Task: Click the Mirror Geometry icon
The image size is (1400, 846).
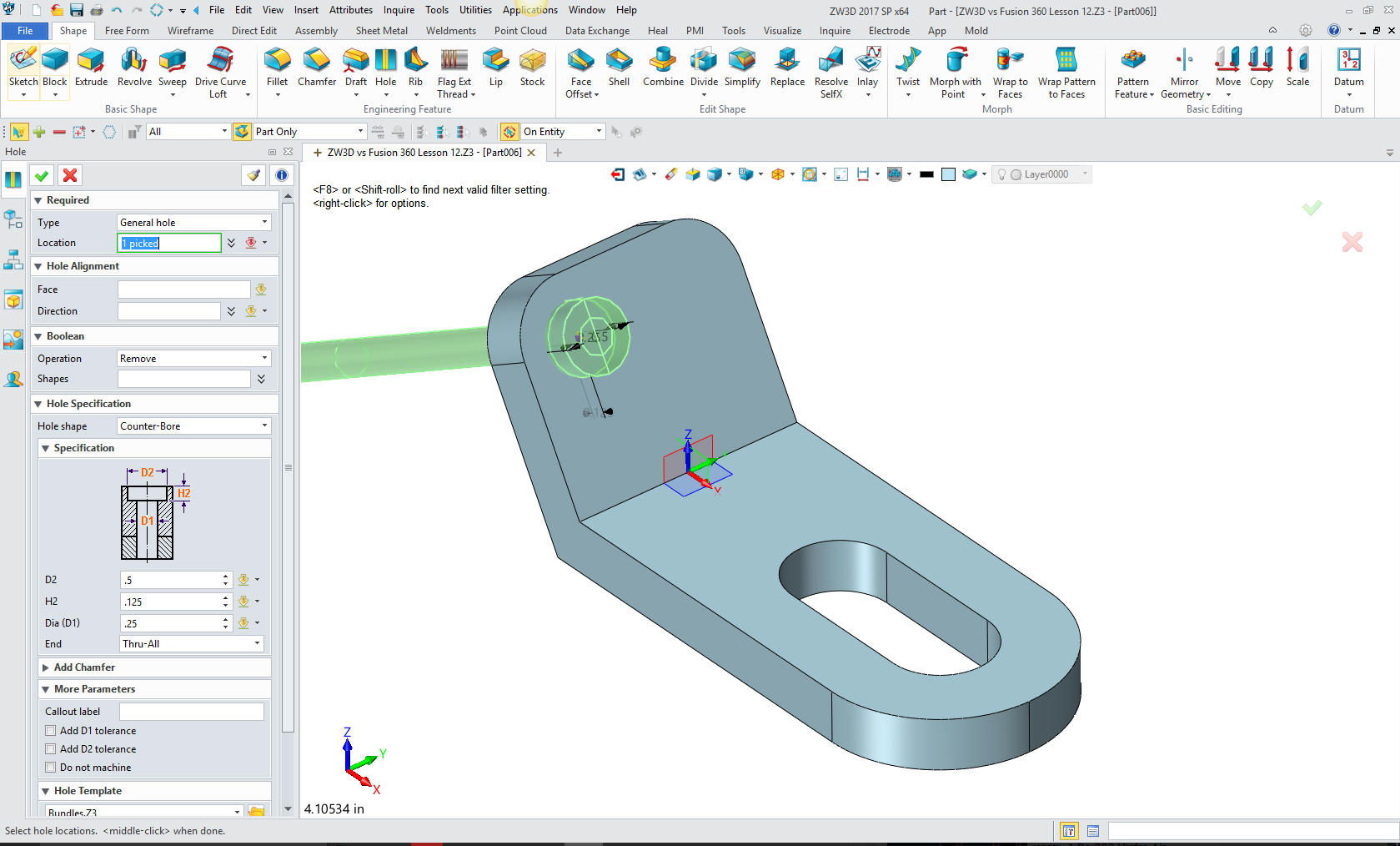Action: tap(1184, 67)
